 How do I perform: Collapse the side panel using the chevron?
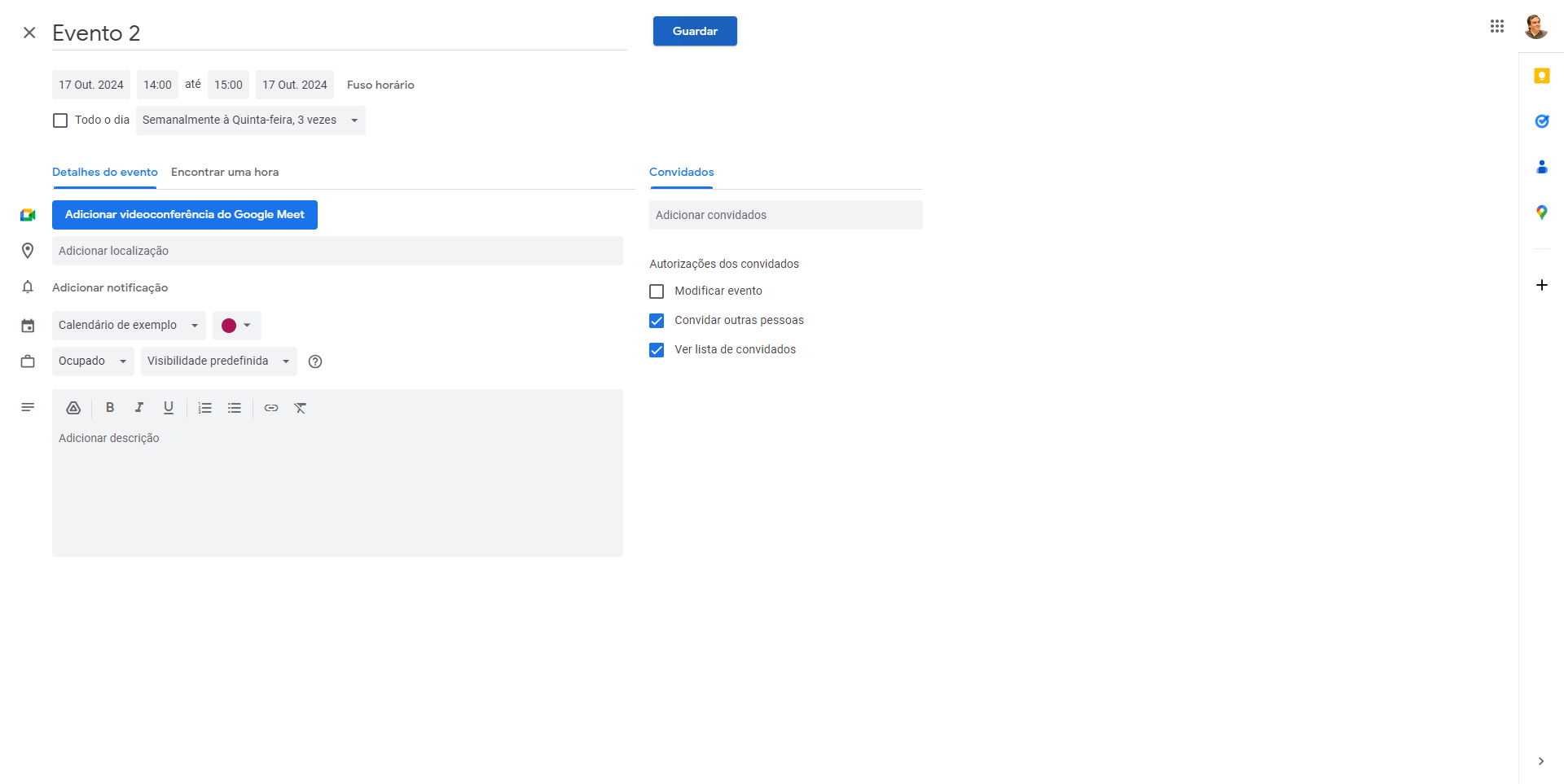pyautogui.click(x=1540, y=761)
